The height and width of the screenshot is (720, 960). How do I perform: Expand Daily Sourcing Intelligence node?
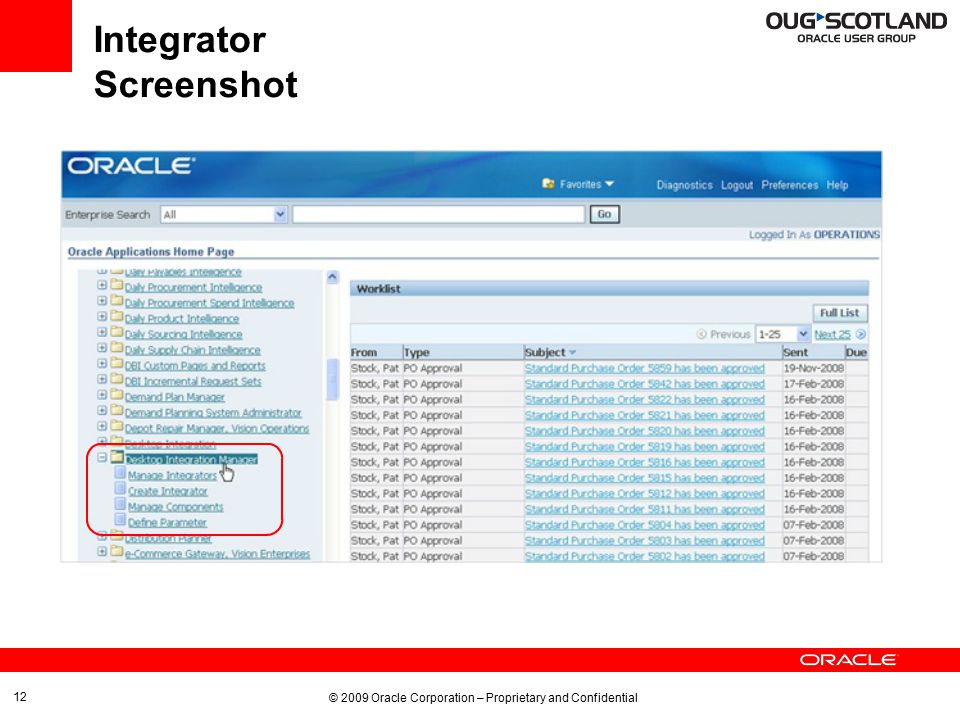click(x=102, y=332)
